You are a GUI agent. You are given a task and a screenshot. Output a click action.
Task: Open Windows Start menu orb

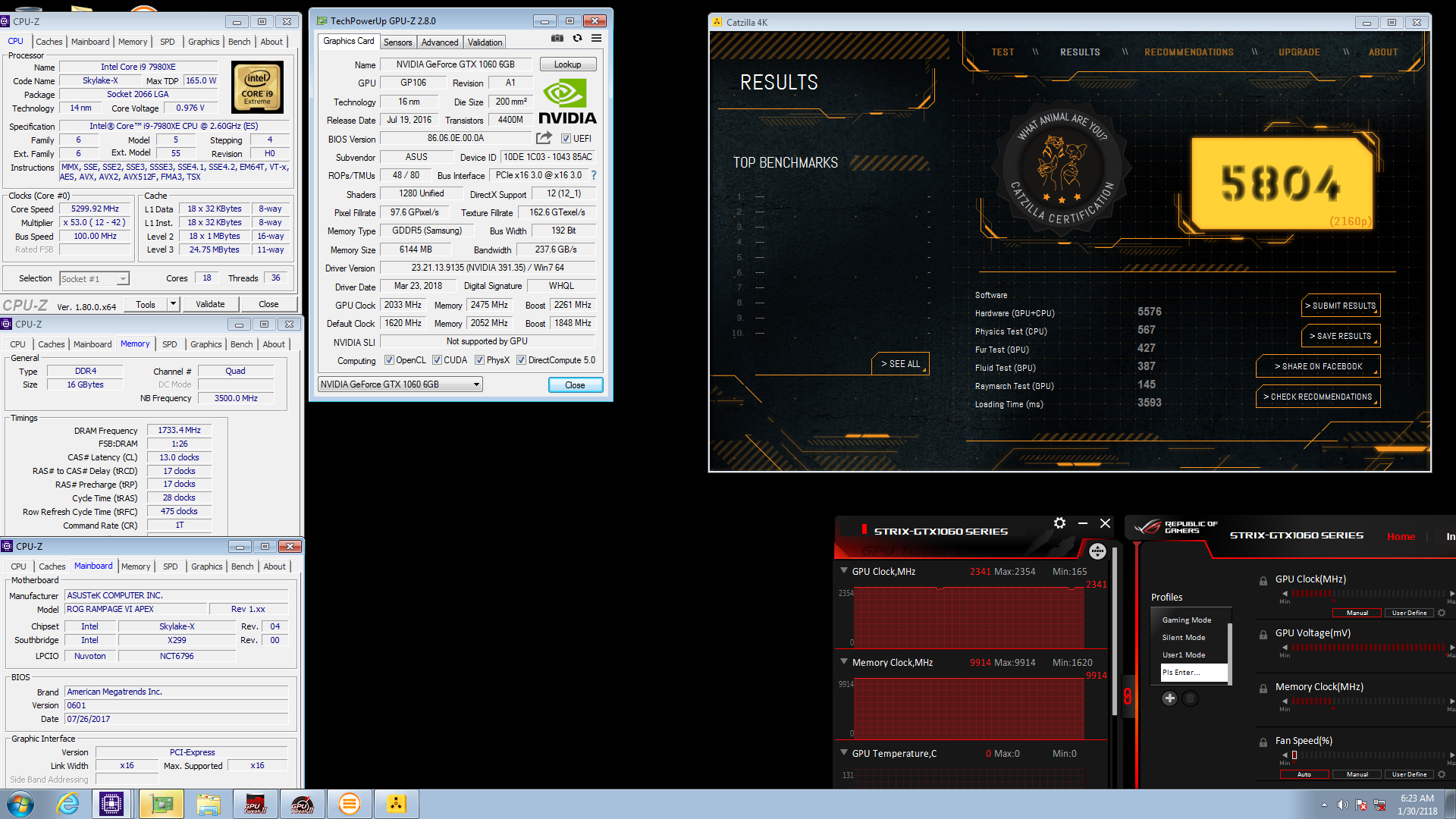(20, 804)
